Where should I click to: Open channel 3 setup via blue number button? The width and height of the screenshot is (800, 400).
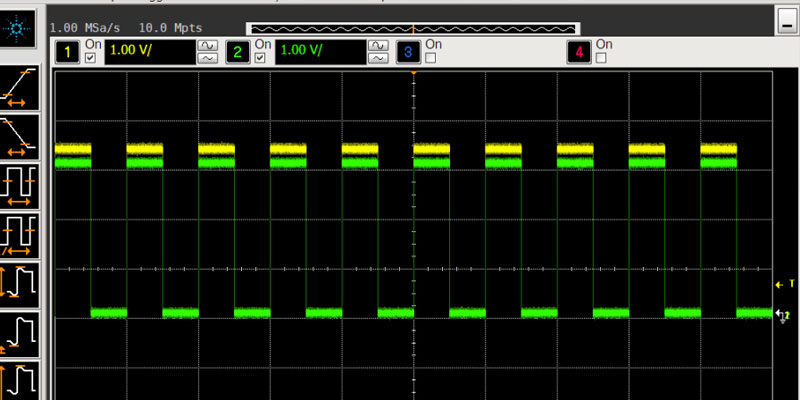point(408,51)
